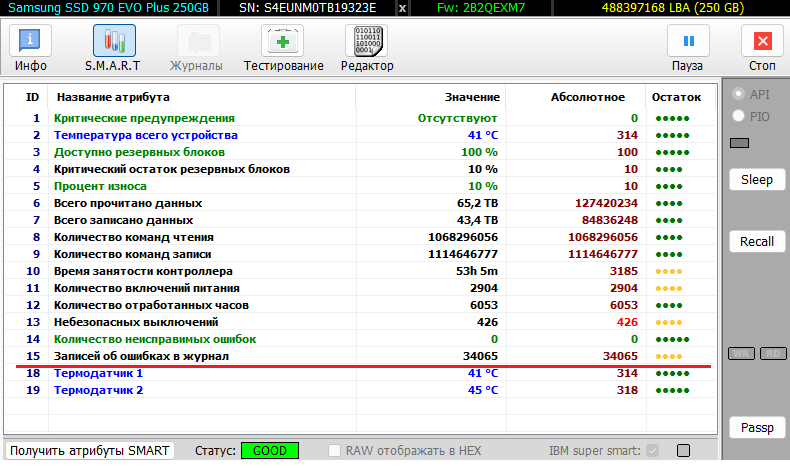Open the Журналы logs section

pyautogui.click(x=196, y=48)
